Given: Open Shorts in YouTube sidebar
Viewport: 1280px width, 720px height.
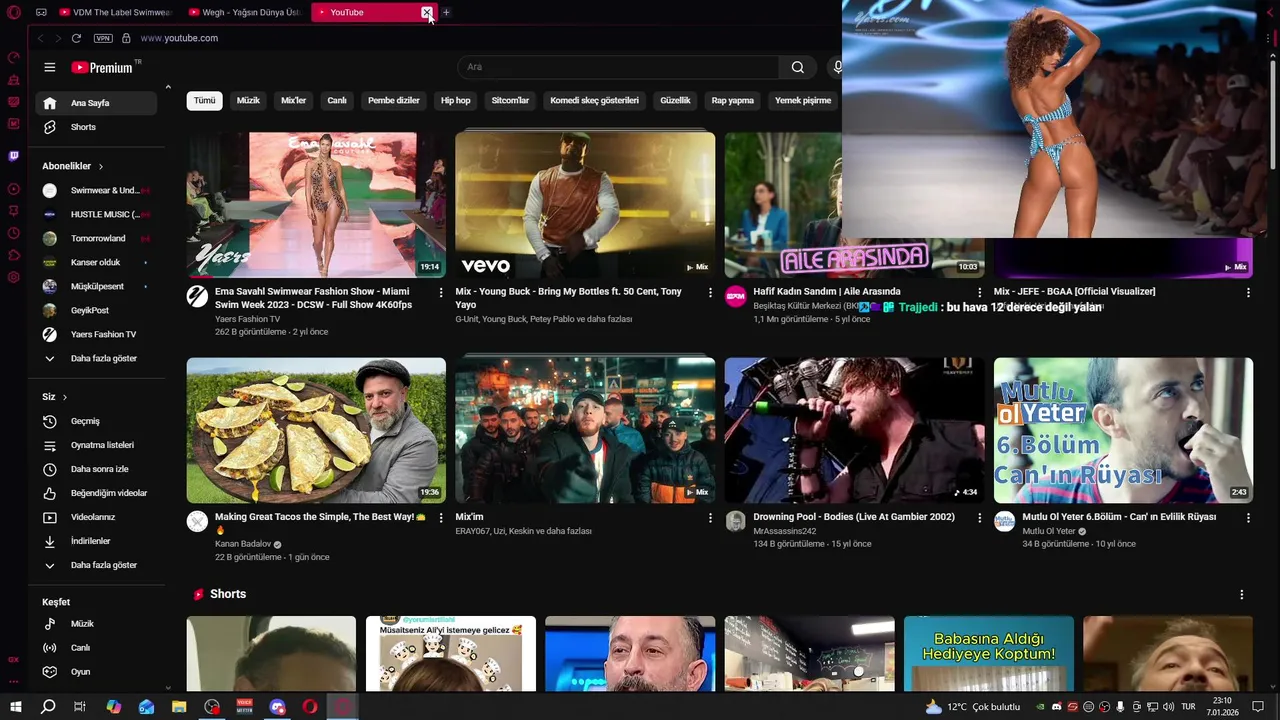Looking at the screenshot, I should (x=96, y=127).
